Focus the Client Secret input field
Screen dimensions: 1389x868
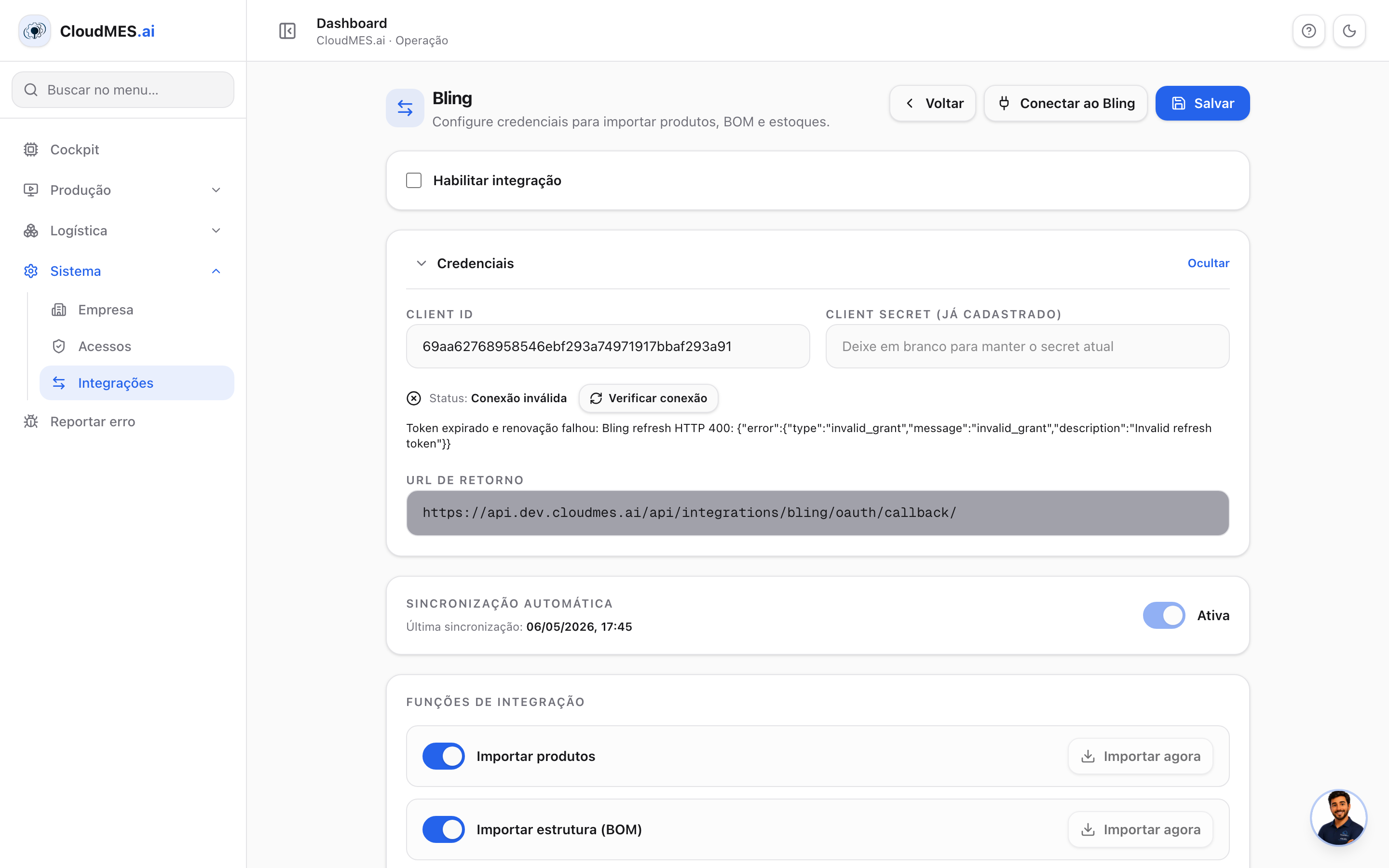pos(1027,346)
